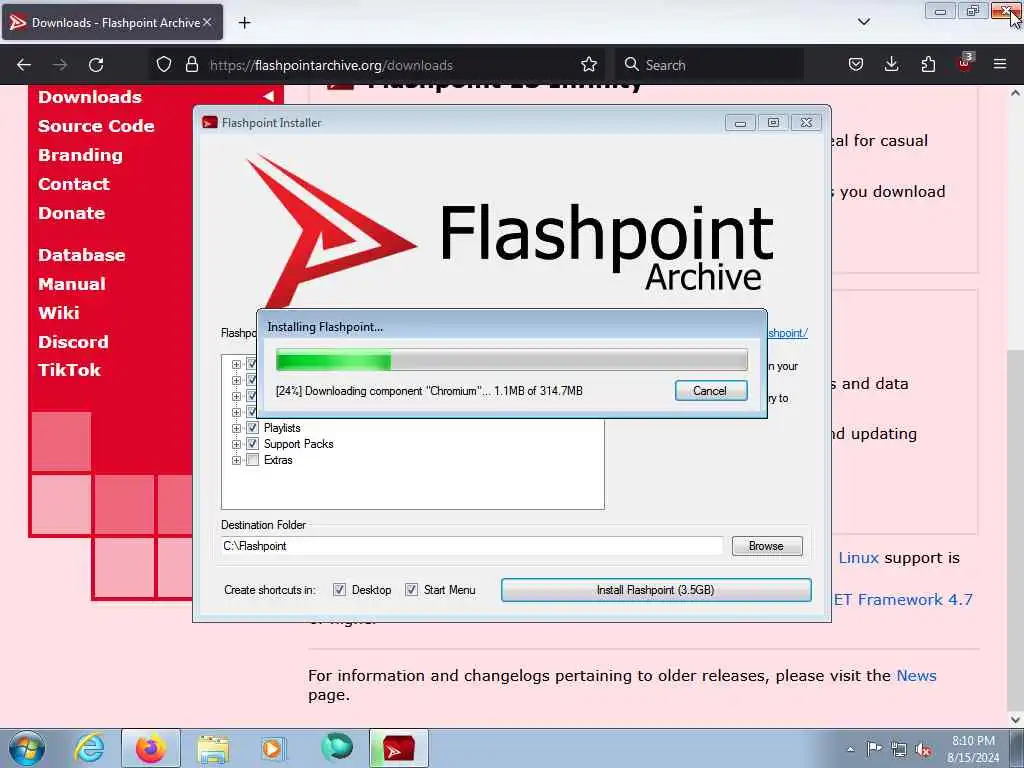Open Branding in the site sidebar
Screen dimensions: 1024x768
tap(80, 155)
